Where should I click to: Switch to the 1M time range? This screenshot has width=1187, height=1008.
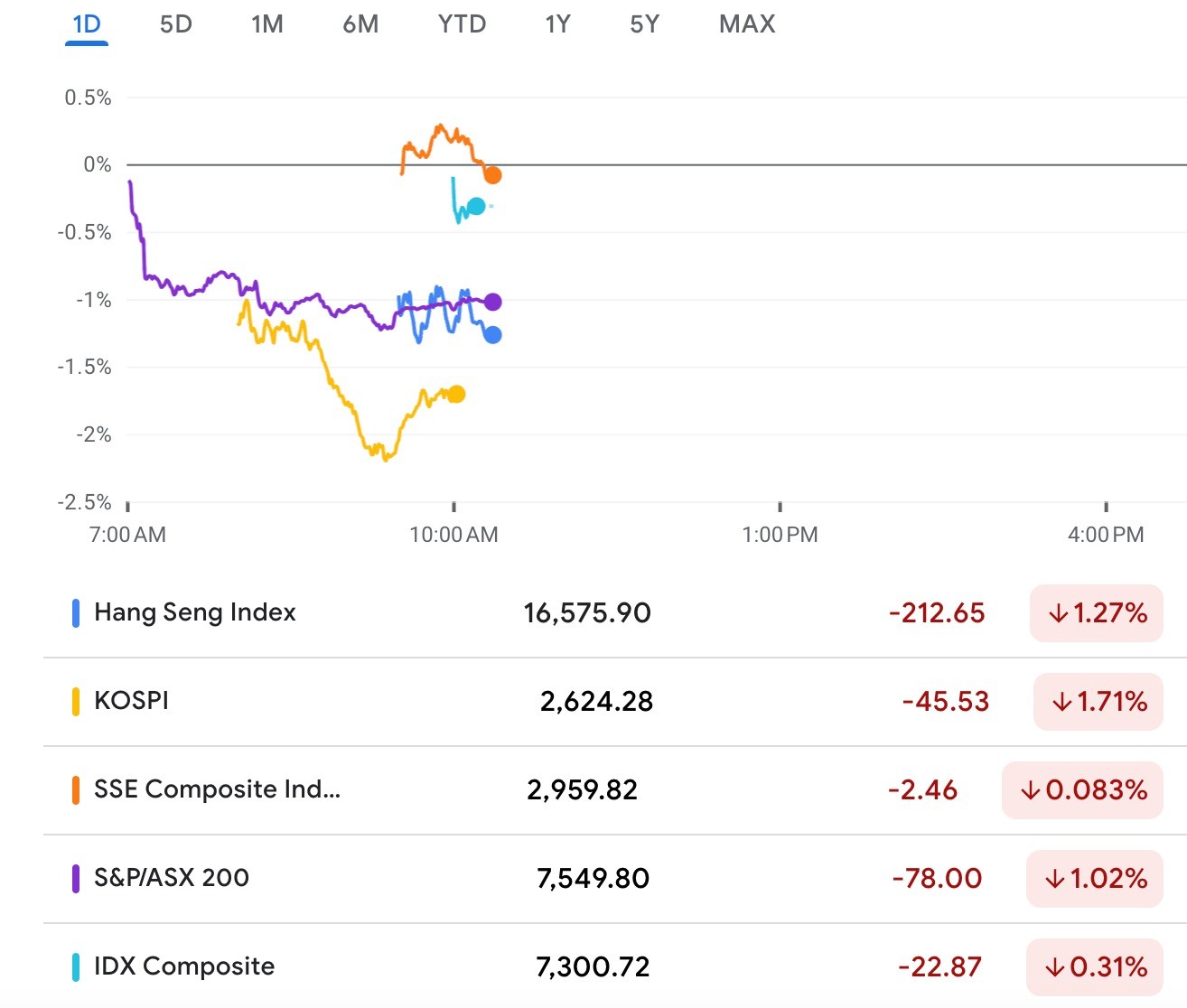pyautogui.click(x=267, y=23)
